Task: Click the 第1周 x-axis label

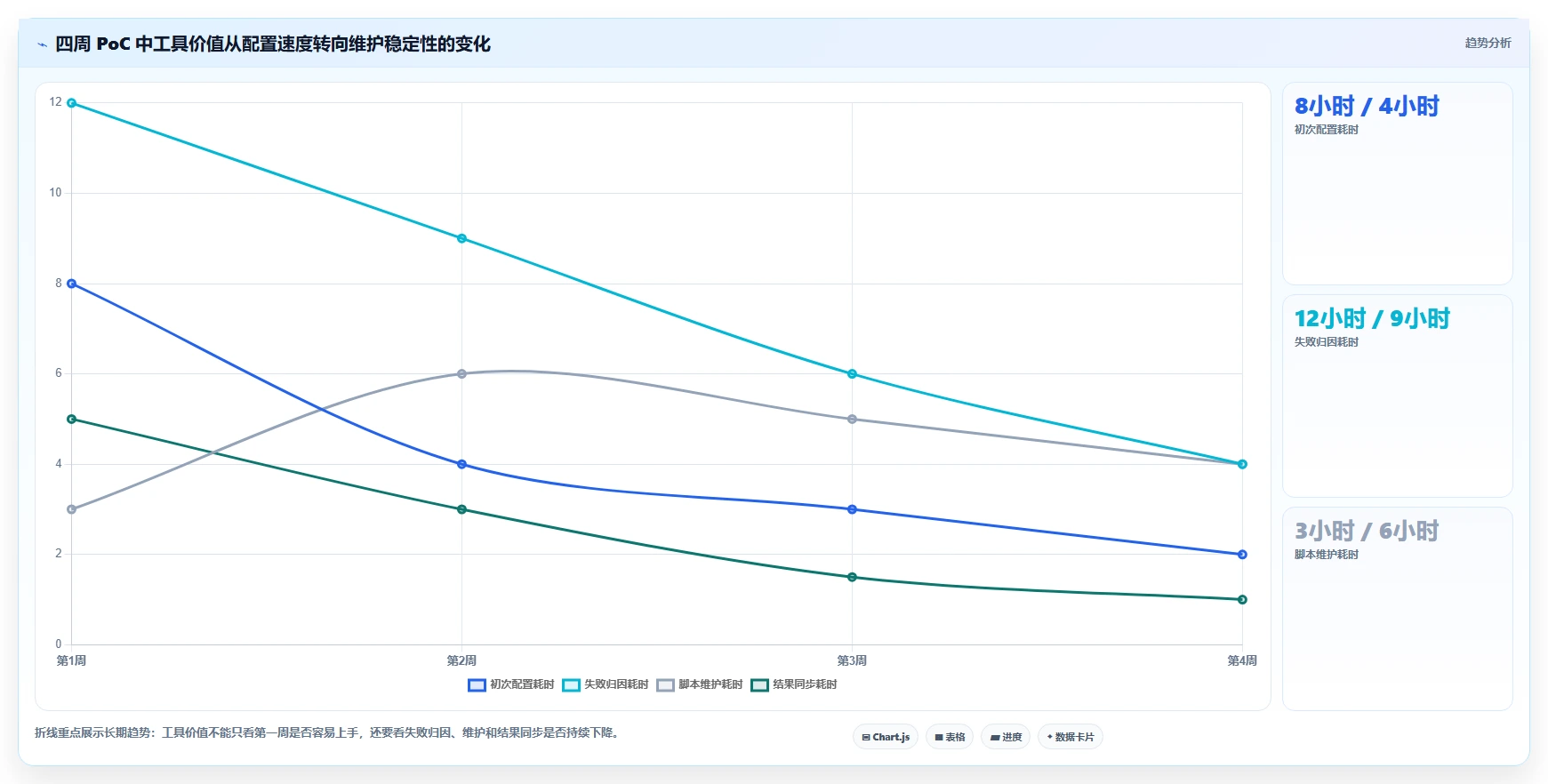Action: 71,660
